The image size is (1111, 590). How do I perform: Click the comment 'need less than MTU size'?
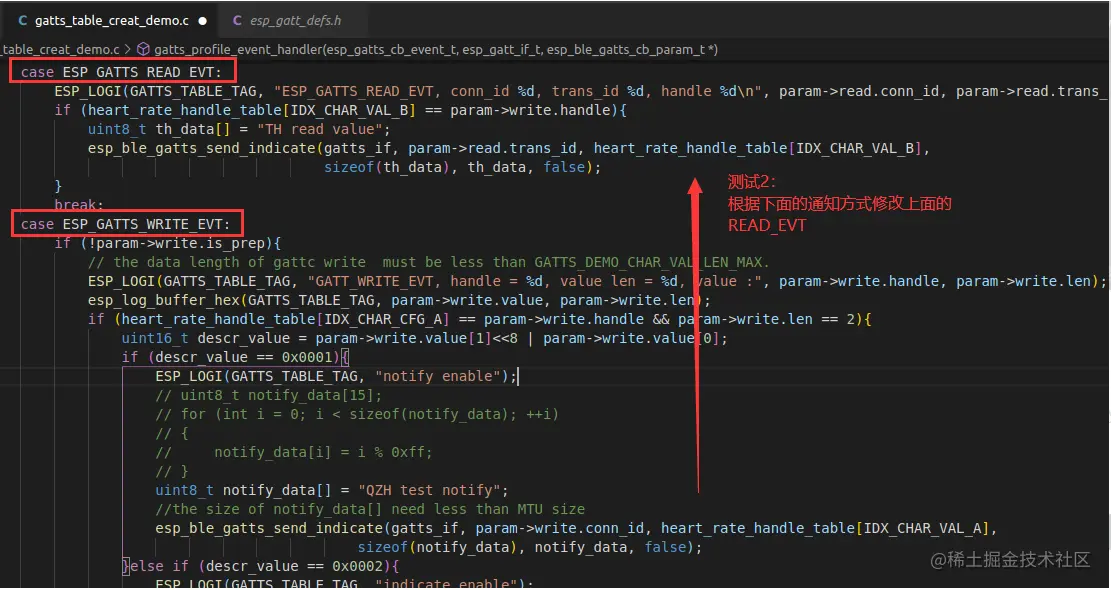pos(371,509)
